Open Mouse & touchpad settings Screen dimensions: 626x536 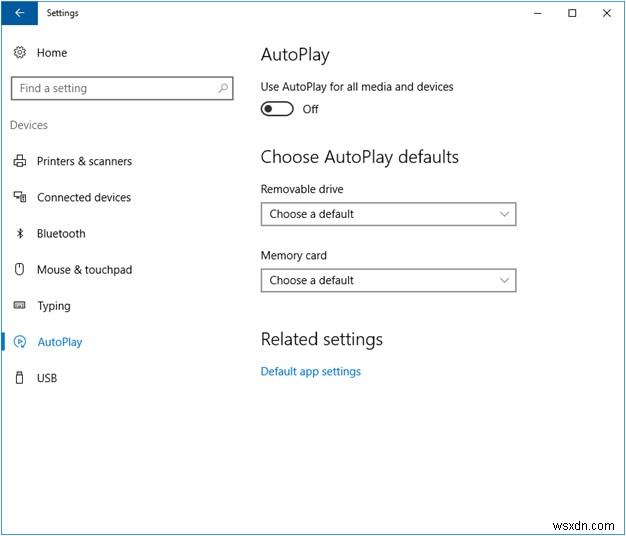[84, 270]
